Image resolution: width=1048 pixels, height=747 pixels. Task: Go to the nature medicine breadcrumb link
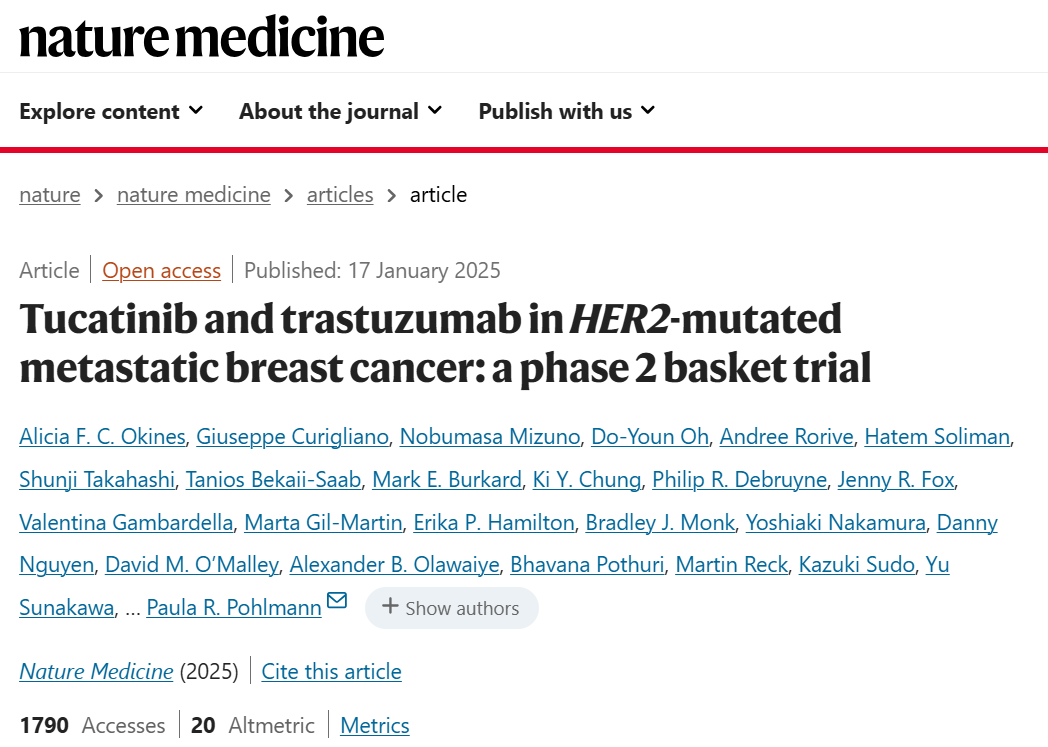[194, 195]
